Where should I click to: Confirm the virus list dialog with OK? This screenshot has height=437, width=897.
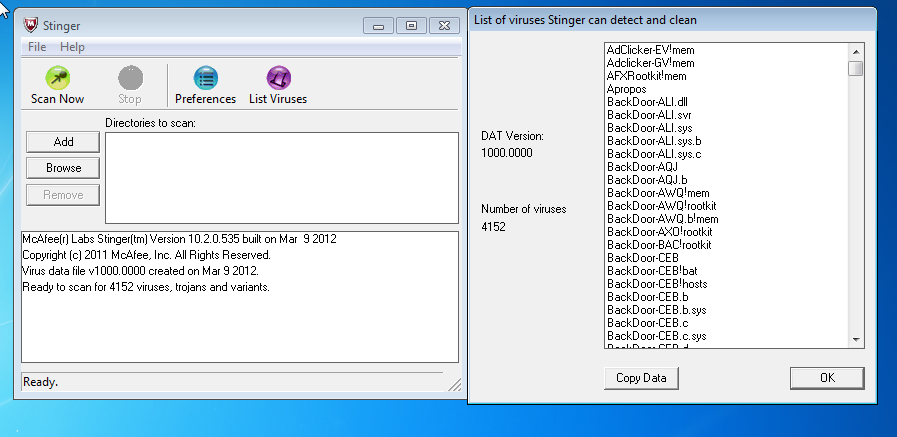[x=827, y=378]
